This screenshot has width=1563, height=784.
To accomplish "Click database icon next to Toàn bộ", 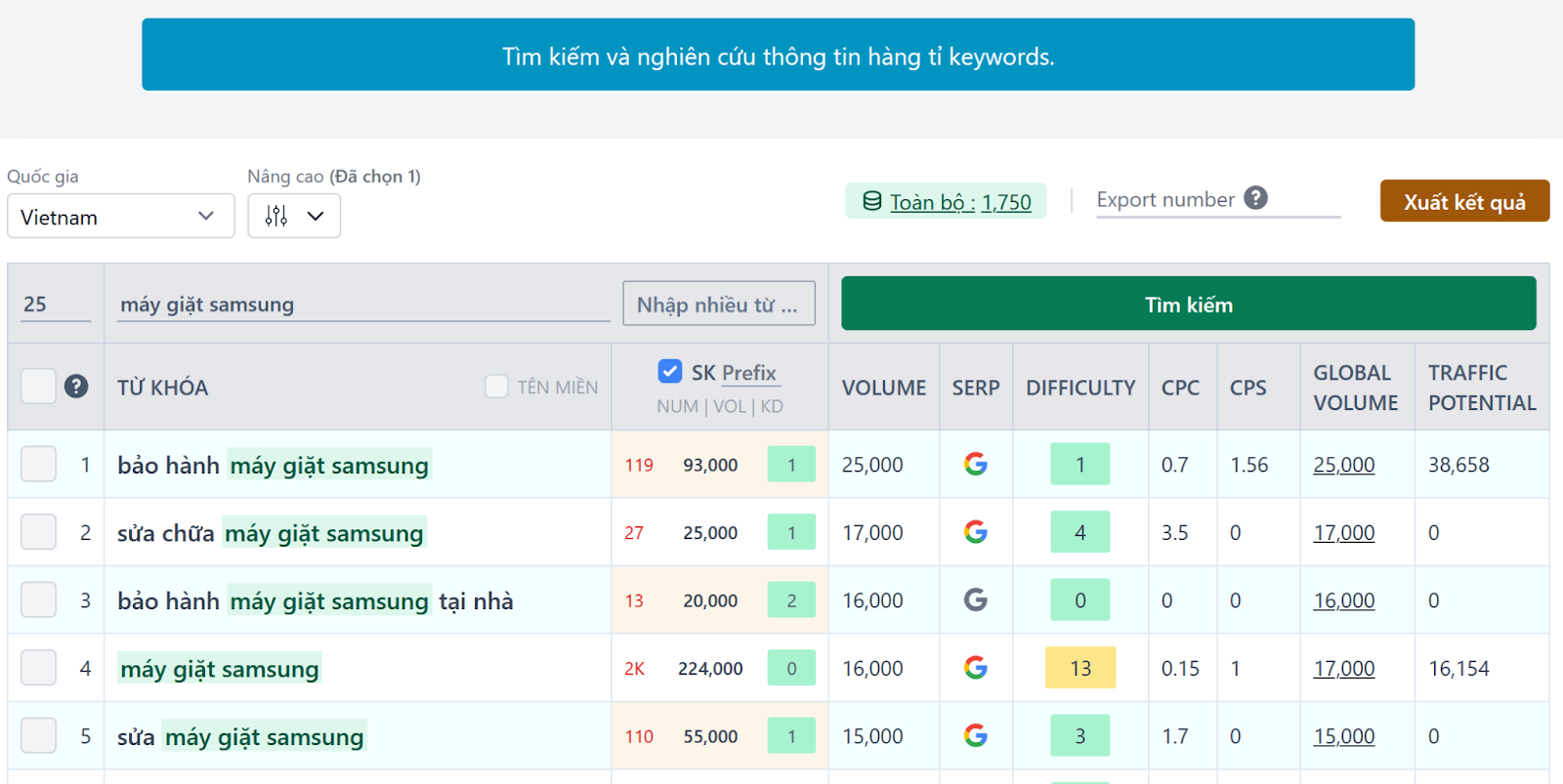I will pos(871,201).
